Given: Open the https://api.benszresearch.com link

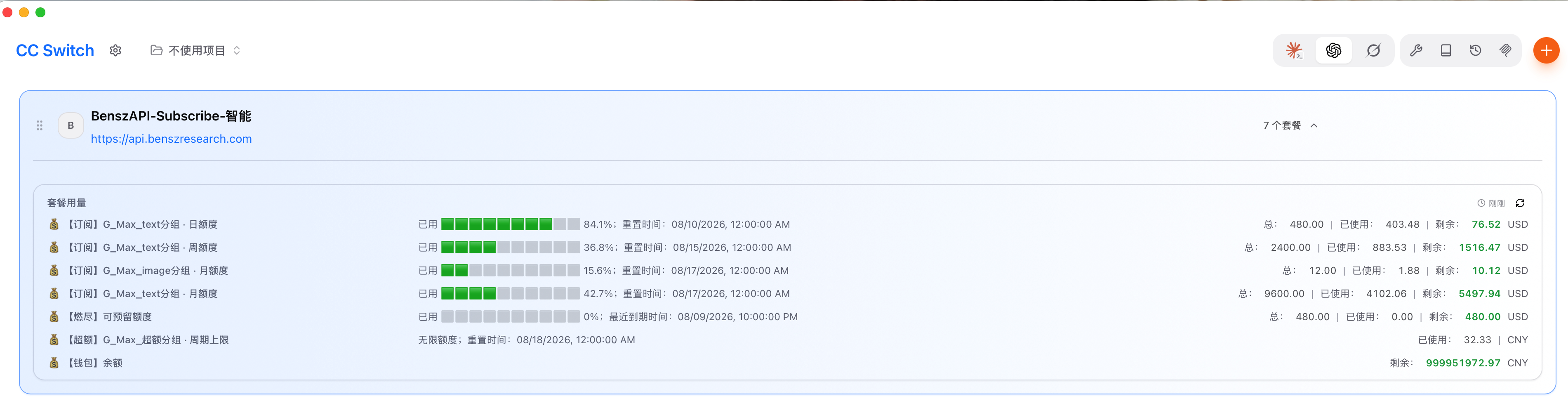Looking at the screenshot, I should pyautogui.click(x=171, y=139).
